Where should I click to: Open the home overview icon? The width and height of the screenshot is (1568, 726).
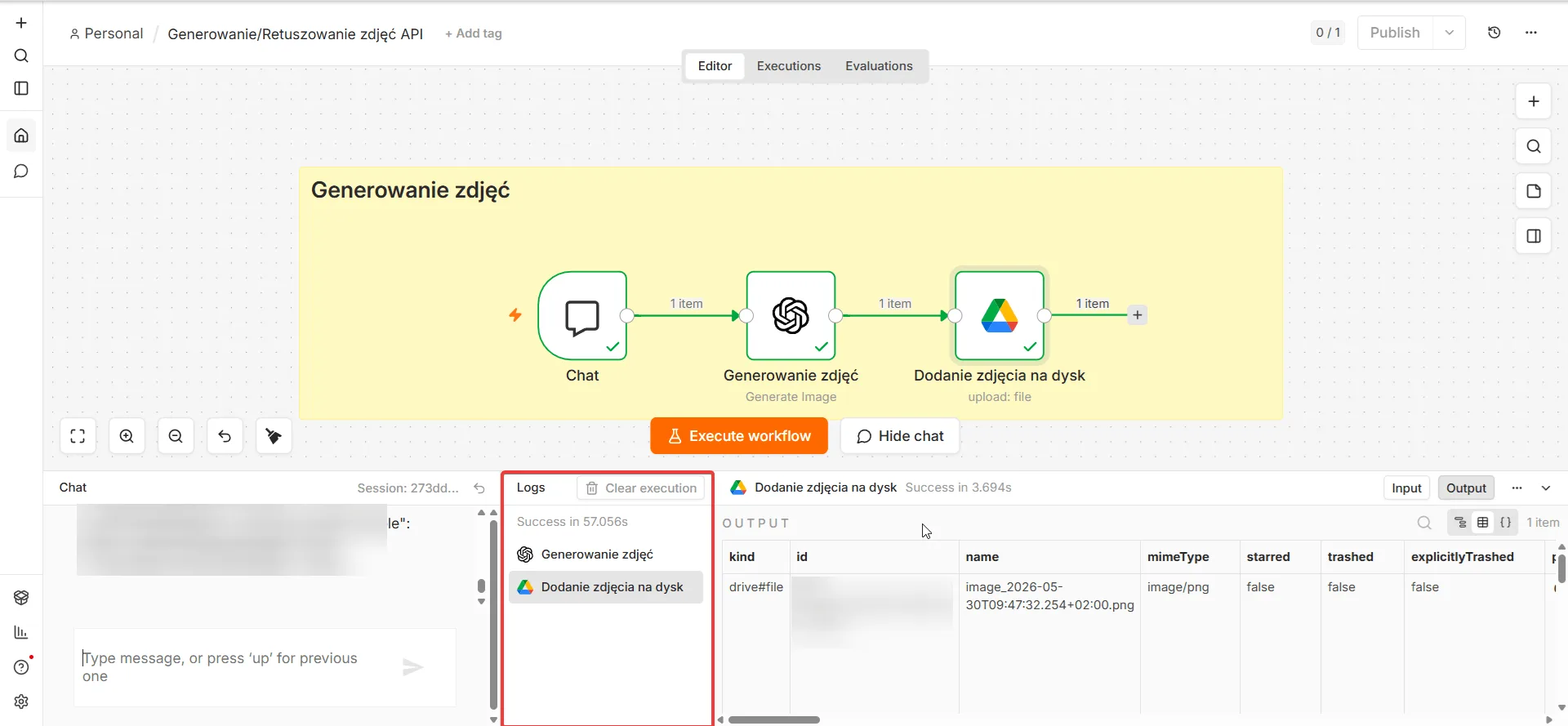click(x=21, y=136)
